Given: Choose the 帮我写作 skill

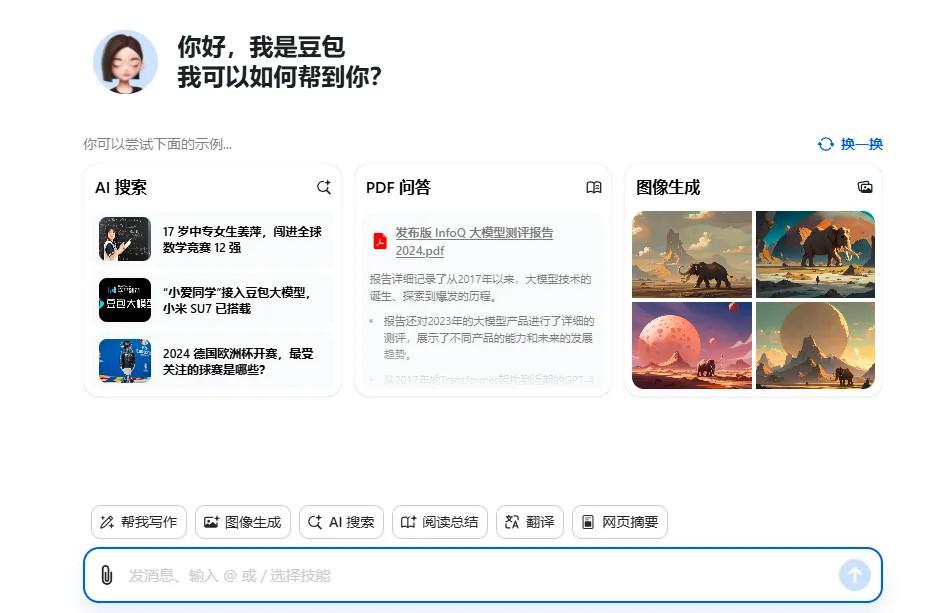Looking at the screenshot, I should point(139,522).
